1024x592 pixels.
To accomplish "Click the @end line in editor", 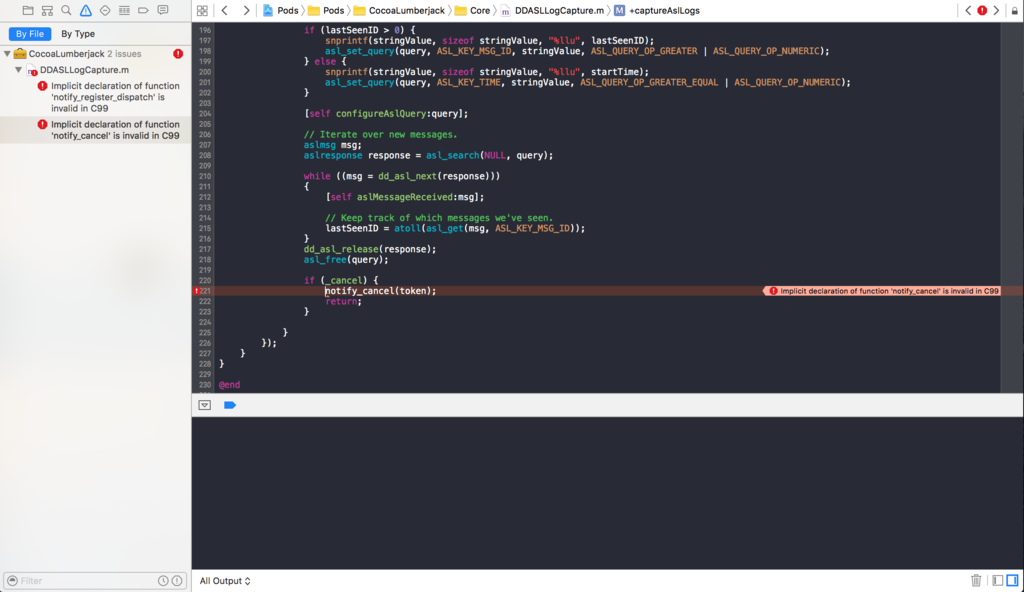I will click(x=229, y=385).
